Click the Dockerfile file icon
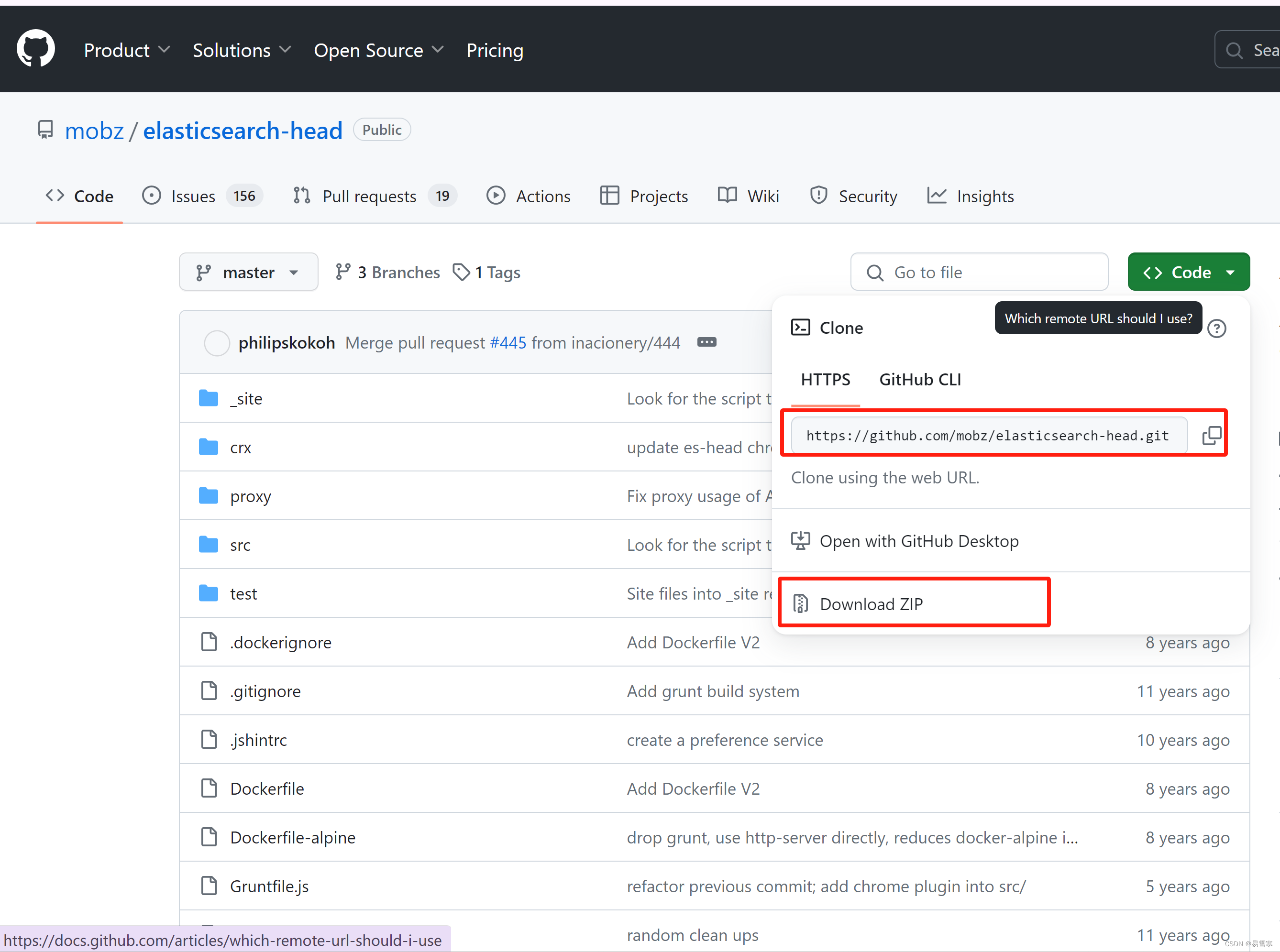 [209, 788]
